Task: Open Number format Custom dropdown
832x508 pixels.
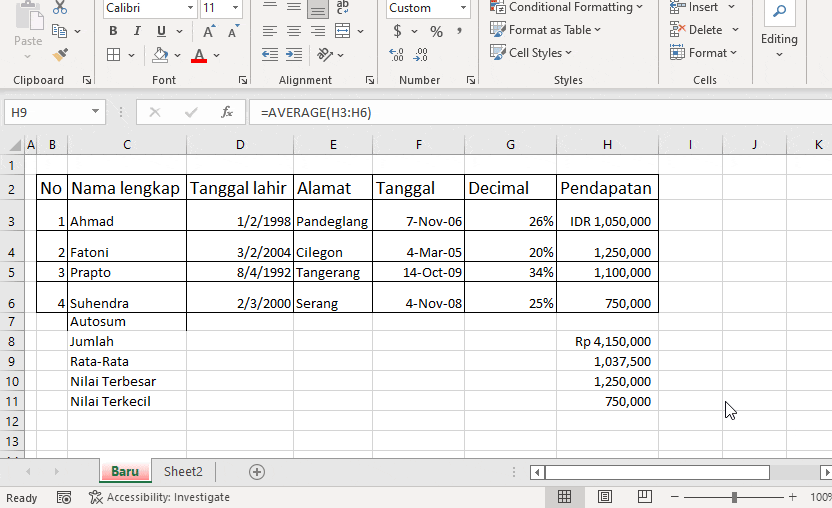Action: point(463,8)
